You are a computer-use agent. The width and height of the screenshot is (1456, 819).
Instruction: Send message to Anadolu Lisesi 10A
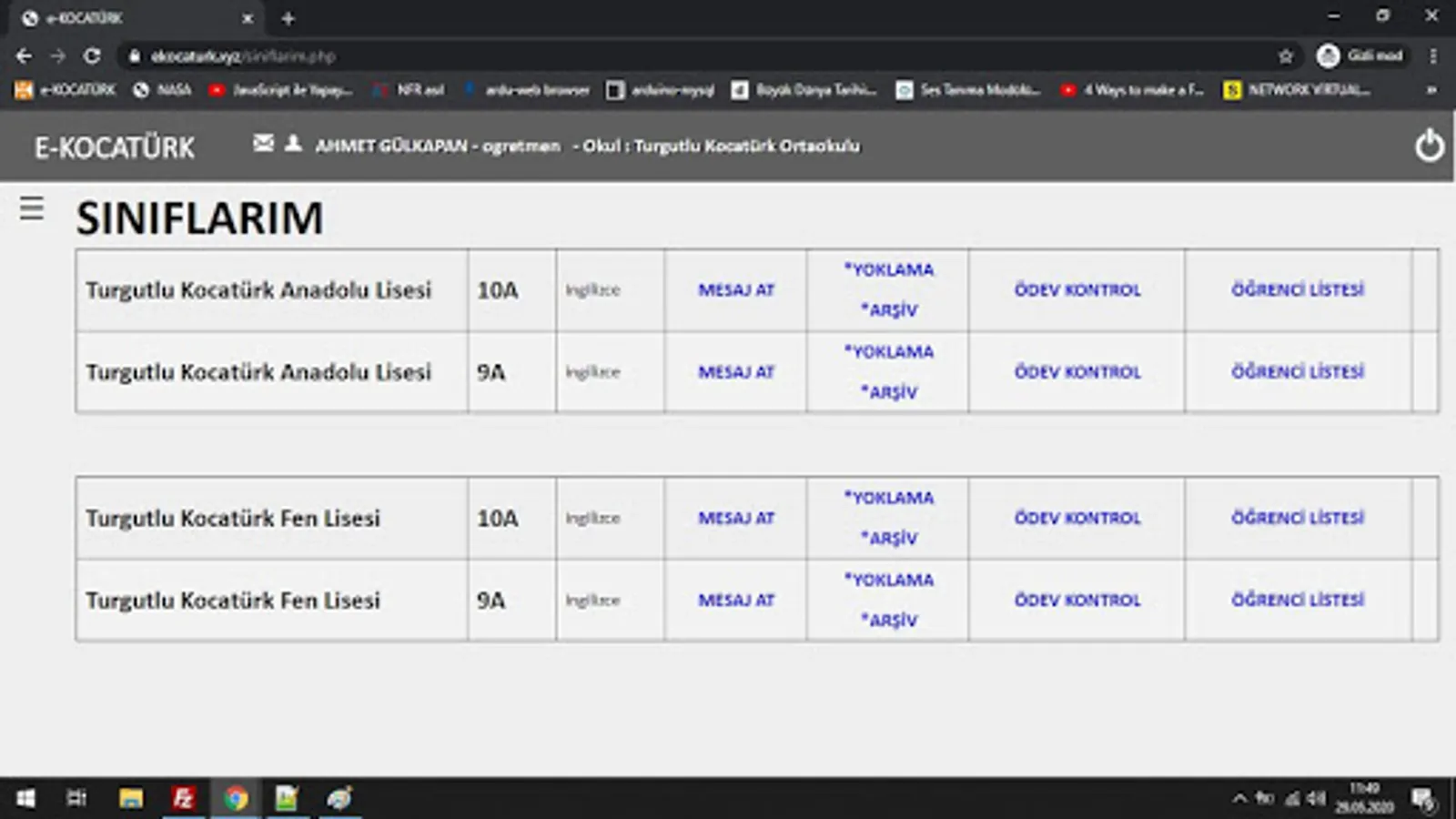736,290
